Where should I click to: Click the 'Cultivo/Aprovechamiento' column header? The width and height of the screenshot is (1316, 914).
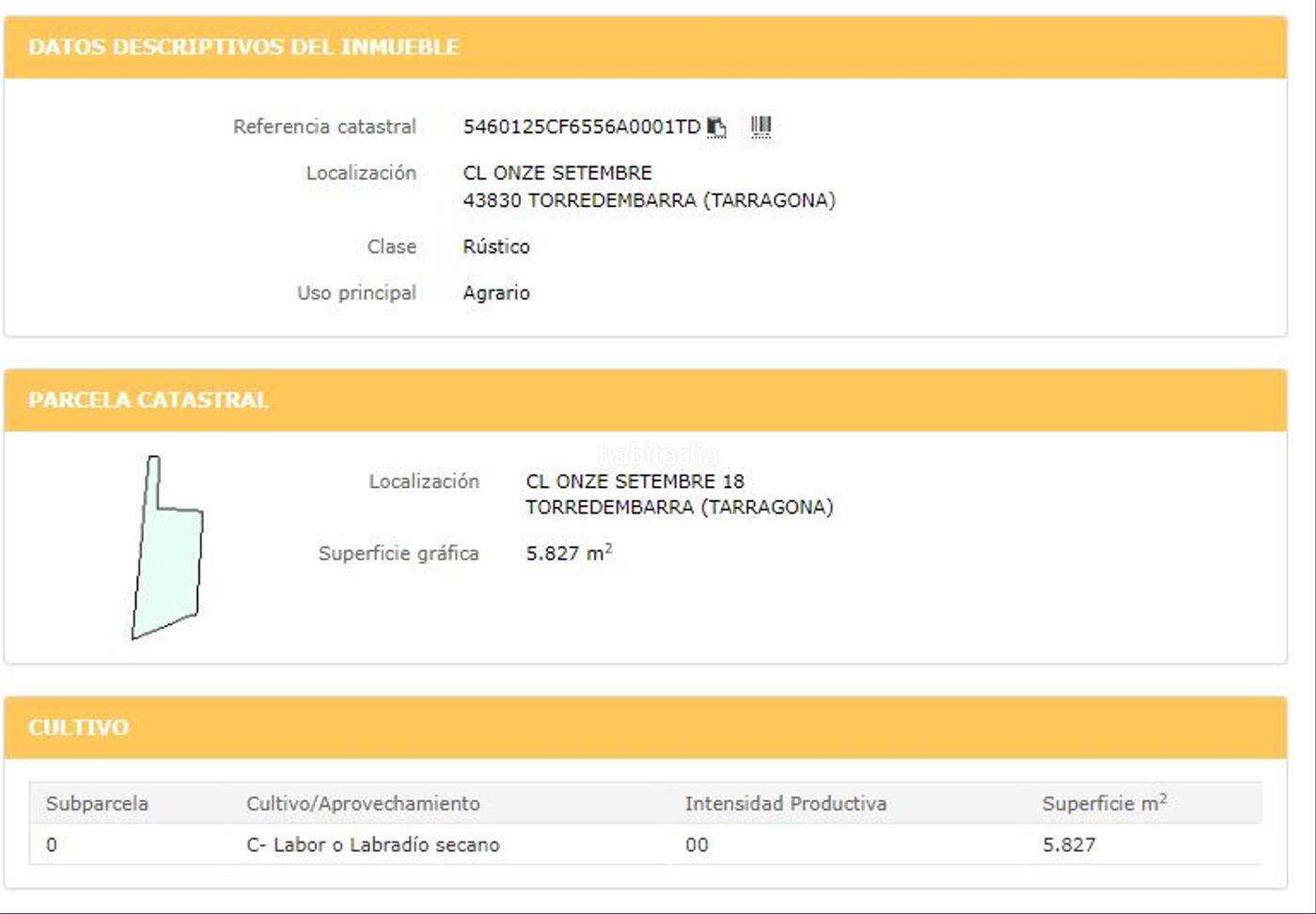click(363, 804)
